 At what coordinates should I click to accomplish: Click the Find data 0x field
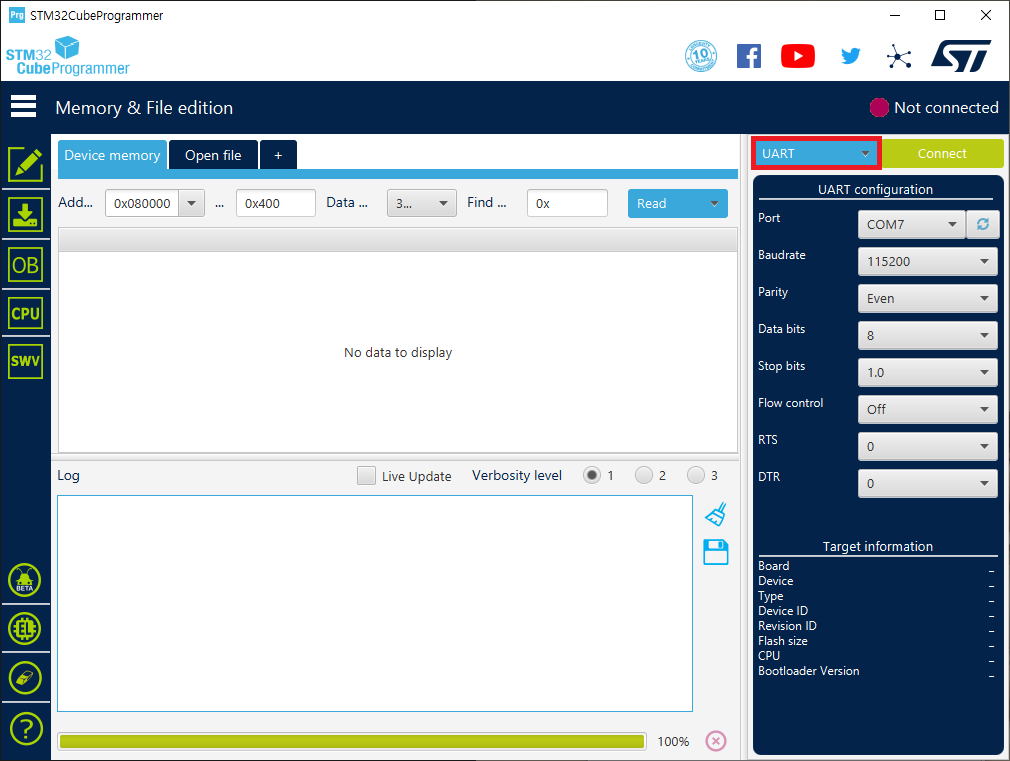(567, 203)
